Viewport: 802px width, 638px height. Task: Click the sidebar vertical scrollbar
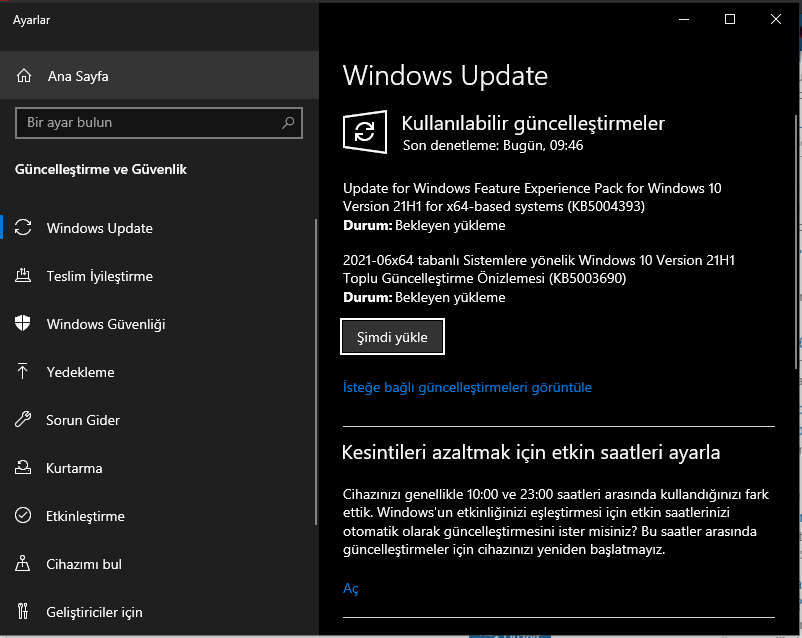pyautogui.click(x=316, y=372)
